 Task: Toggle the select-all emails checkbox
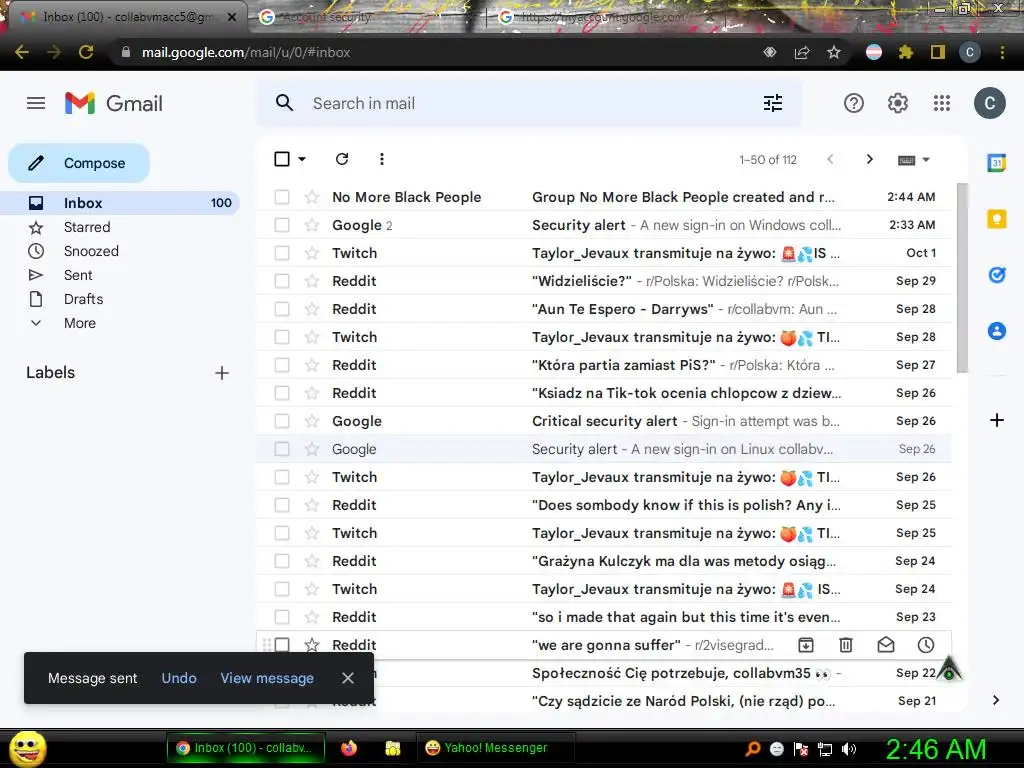click(x=281, y=159)
